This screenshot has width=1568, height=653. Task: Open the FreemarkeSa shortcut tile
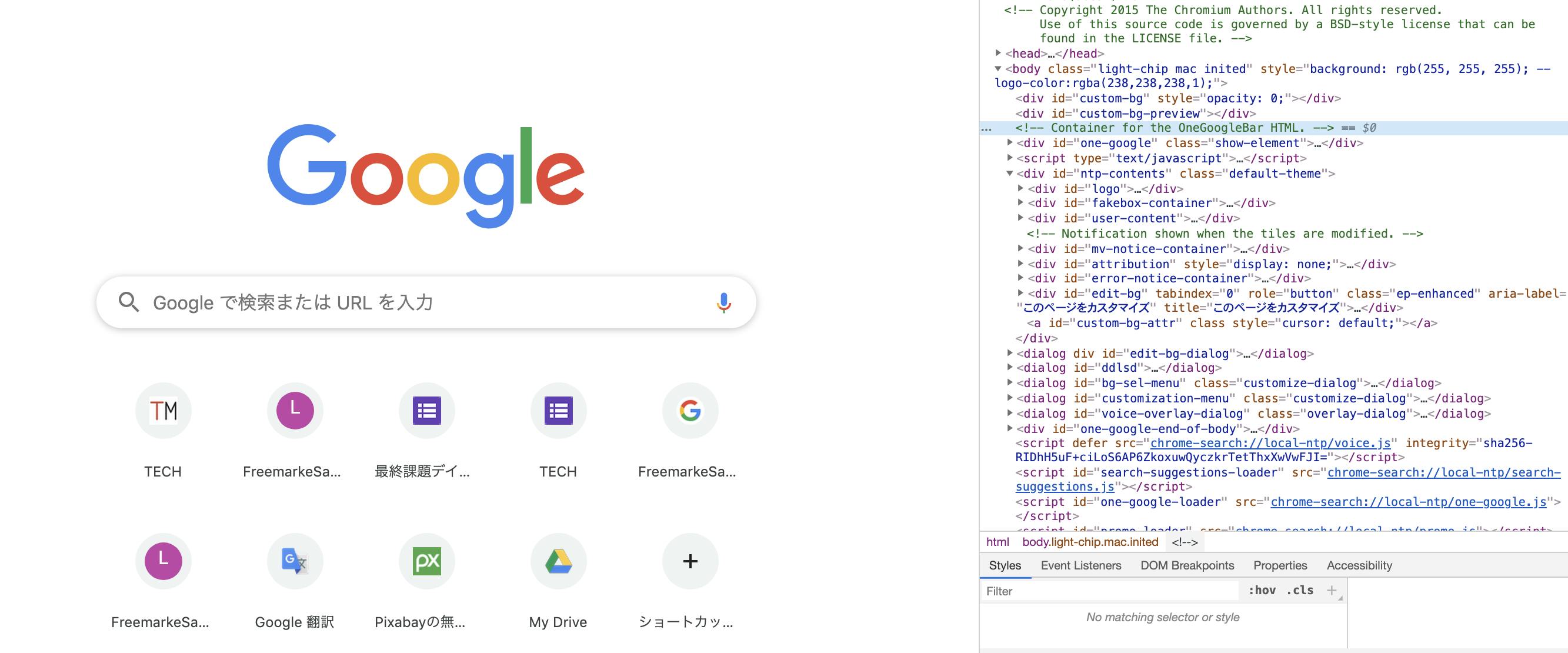[x=295, y=411]
